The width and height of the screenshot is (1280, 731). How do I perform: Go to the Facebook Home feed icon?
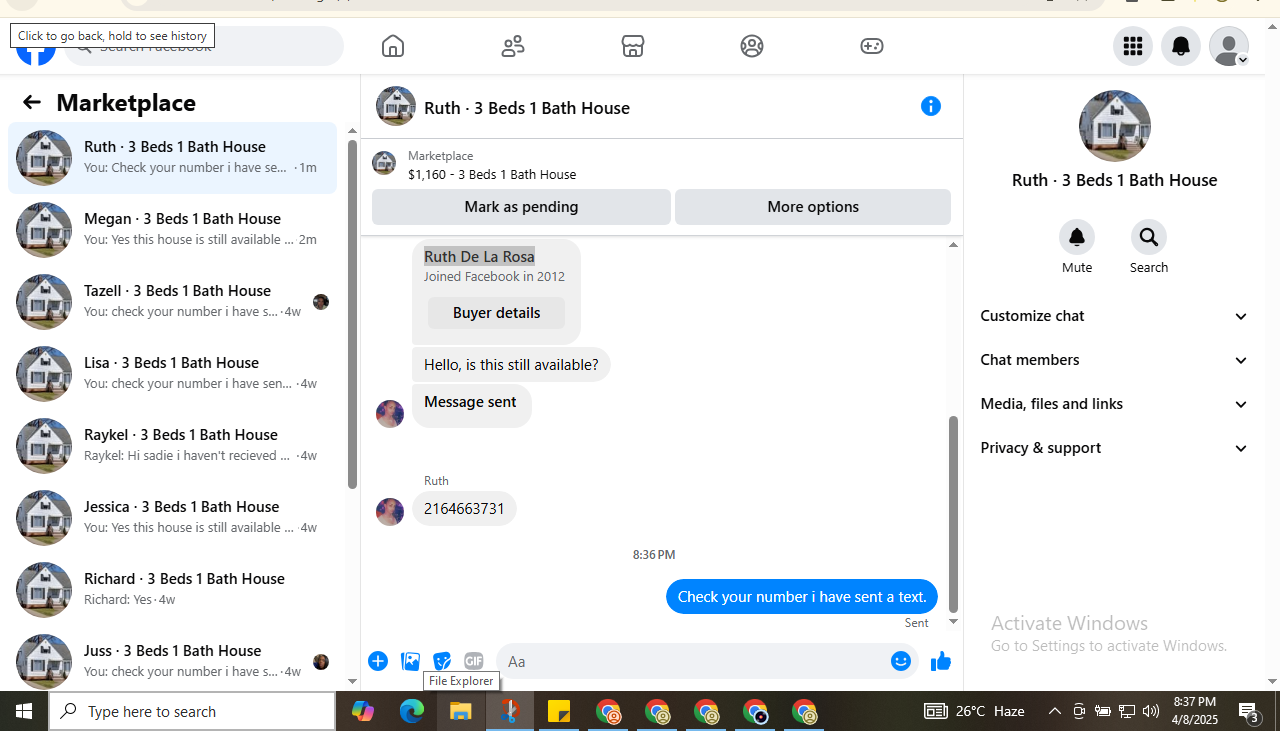click(393, 46)
